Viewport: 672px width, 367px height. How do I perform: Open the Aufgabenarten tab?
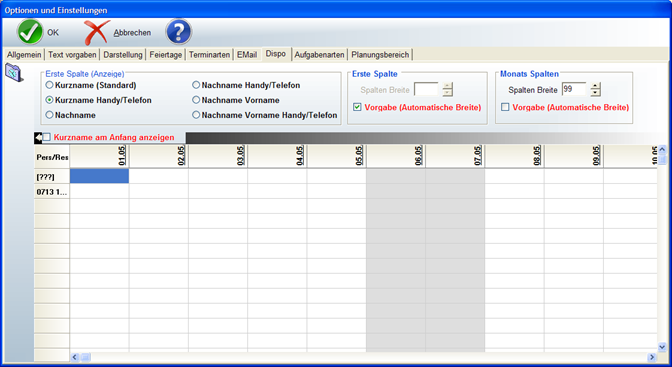319,55
